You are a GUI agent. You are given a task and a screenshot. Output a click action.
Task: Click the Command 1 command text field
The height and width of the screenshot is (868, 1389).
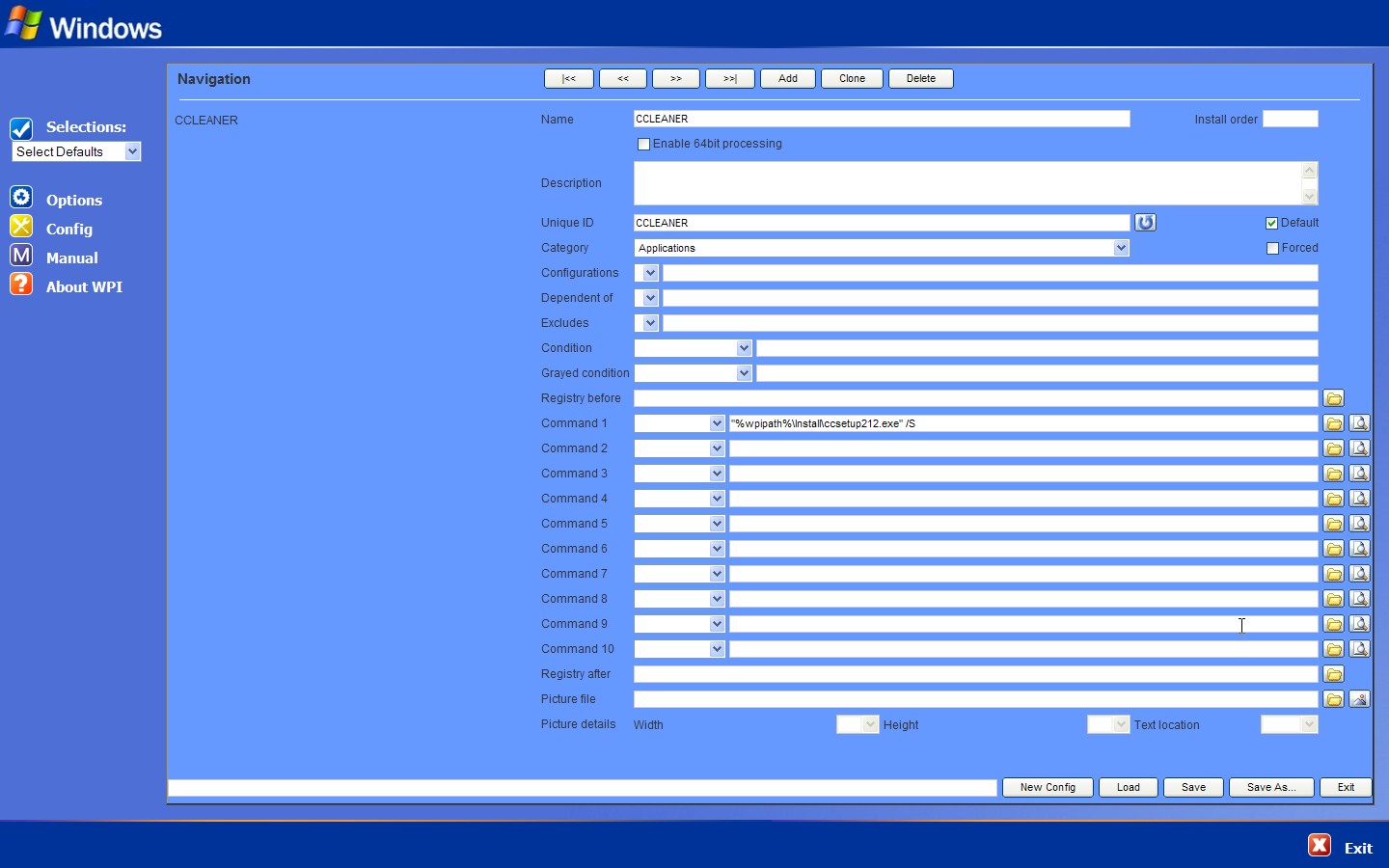click(x=1023, y=423)
